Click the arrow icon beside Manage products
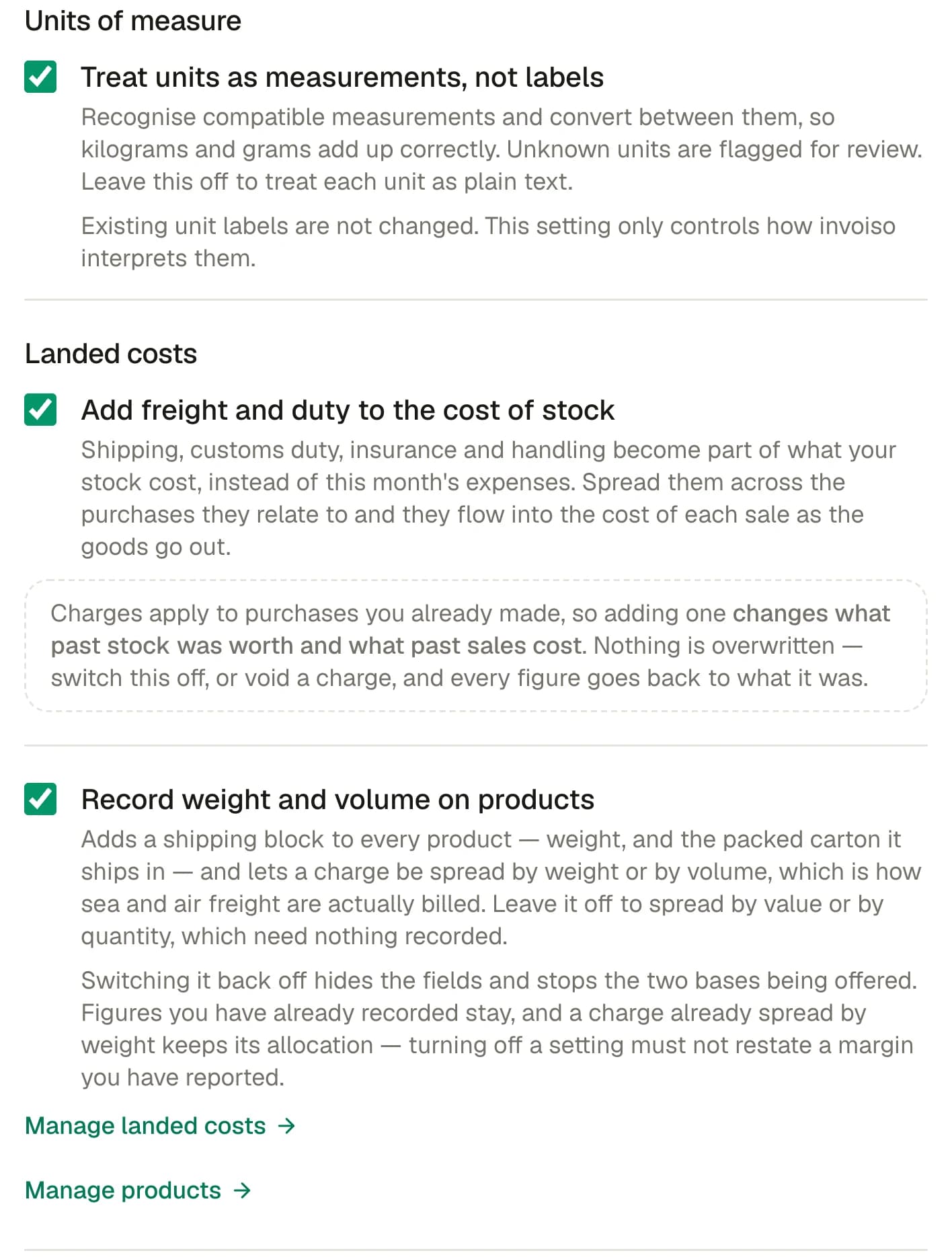Screen dimensions: 952x1257 pos(242,1190)
